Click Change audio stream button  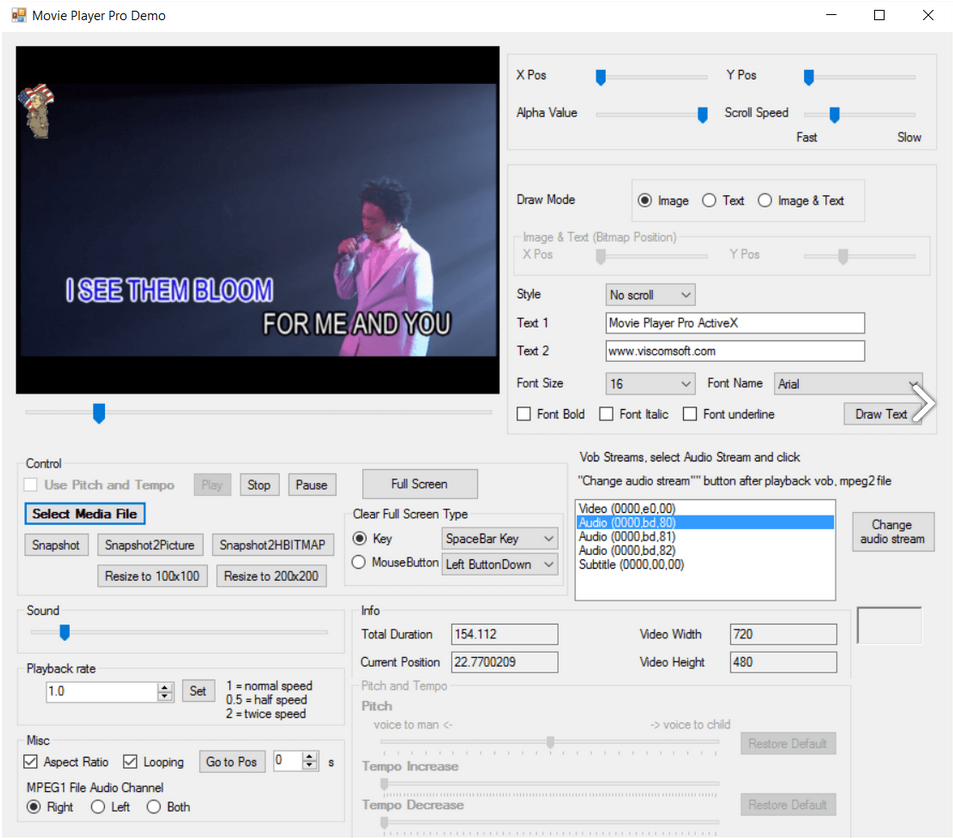(893, 532)
